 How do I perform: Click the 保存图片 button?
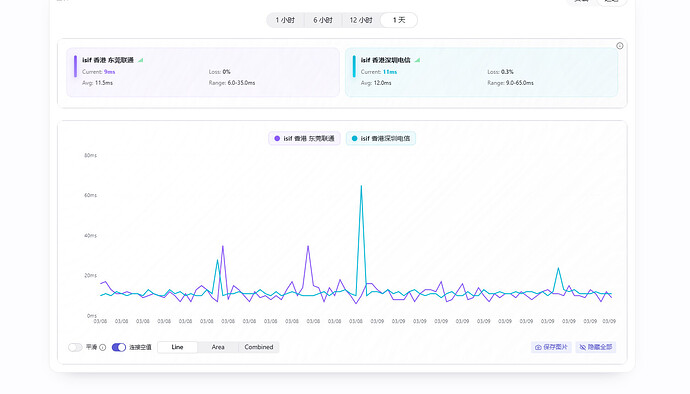551,347
